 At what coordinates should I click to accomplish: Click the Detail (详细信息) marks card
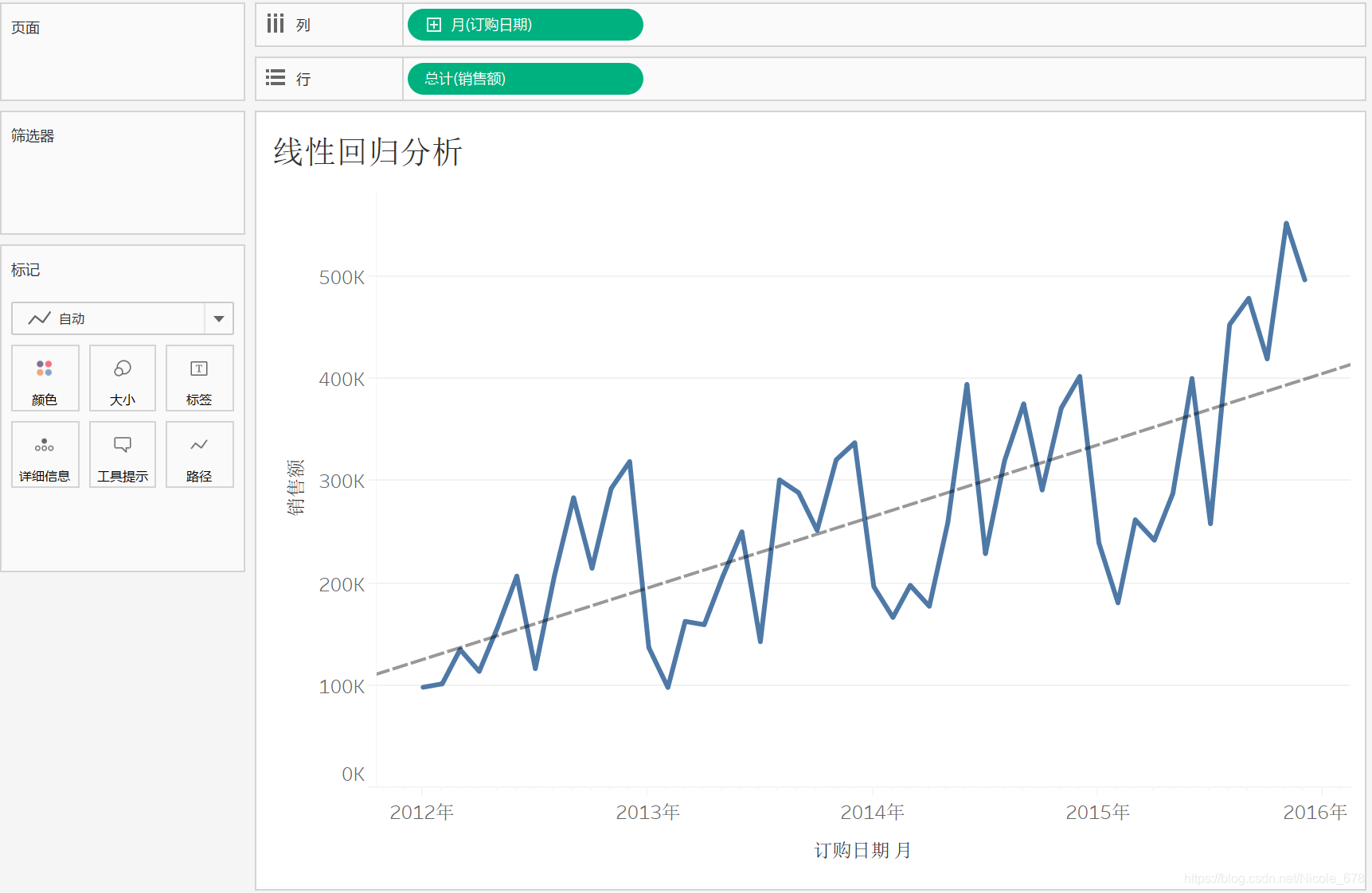tap(45, 454)
